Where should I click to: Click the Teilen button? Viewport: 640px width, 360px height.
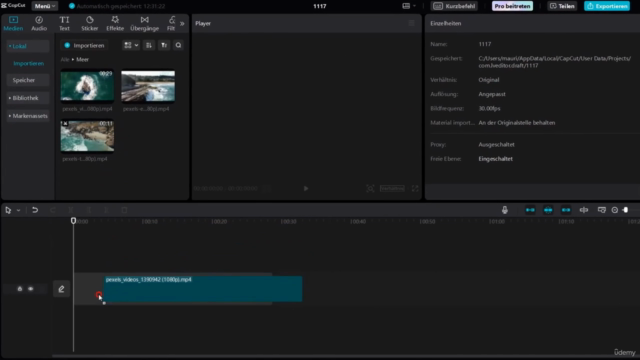(562, 6)
